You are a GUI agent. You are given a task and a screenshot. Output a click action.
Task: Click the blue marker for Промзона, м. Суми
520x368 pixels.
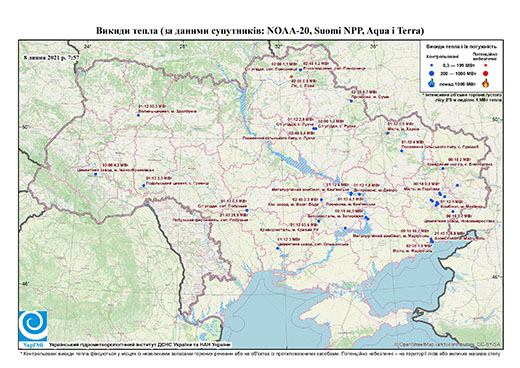(351, 101)
